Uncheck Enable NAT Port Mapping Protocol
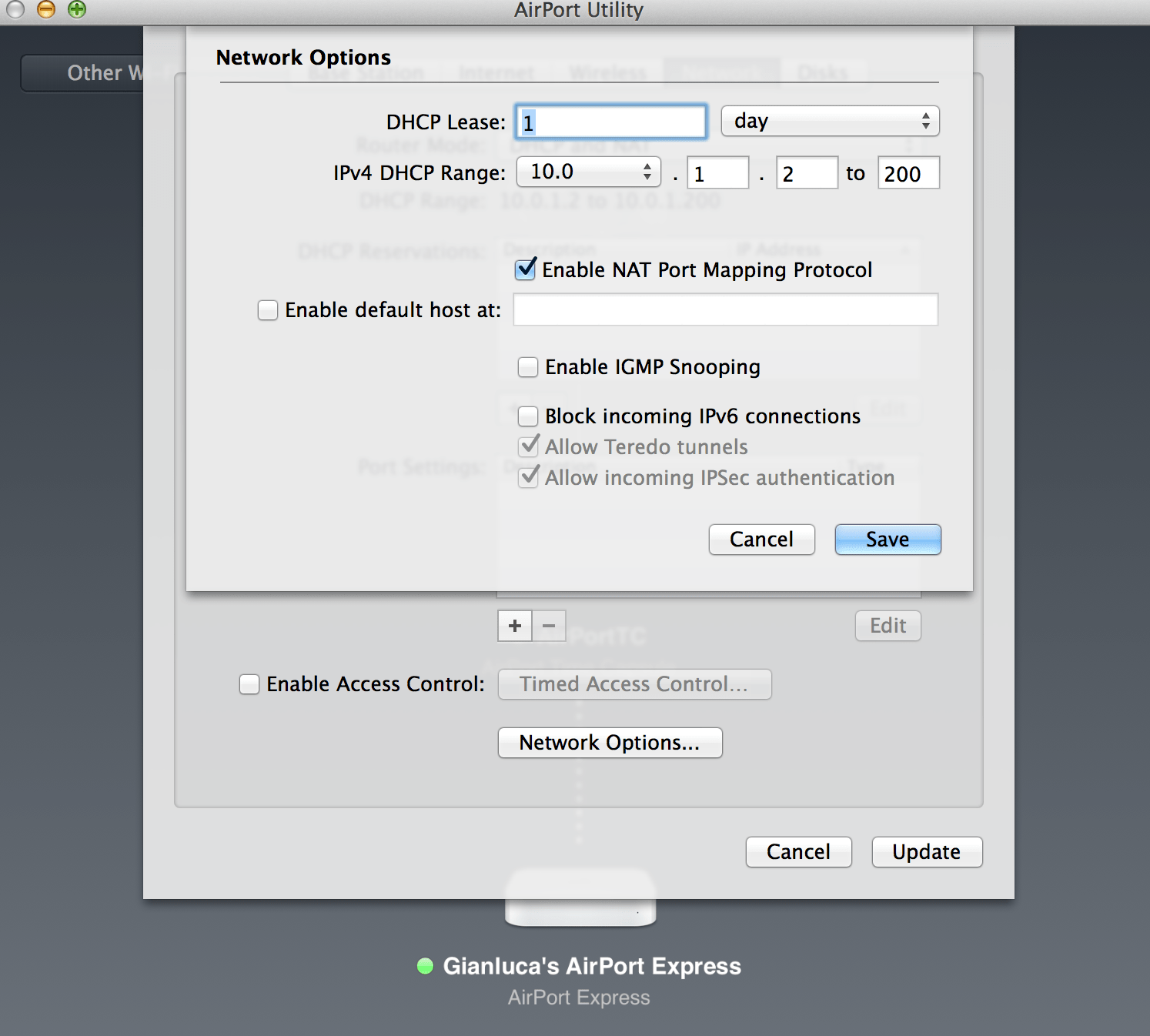1150x1036 pixels. coord(525,269)
